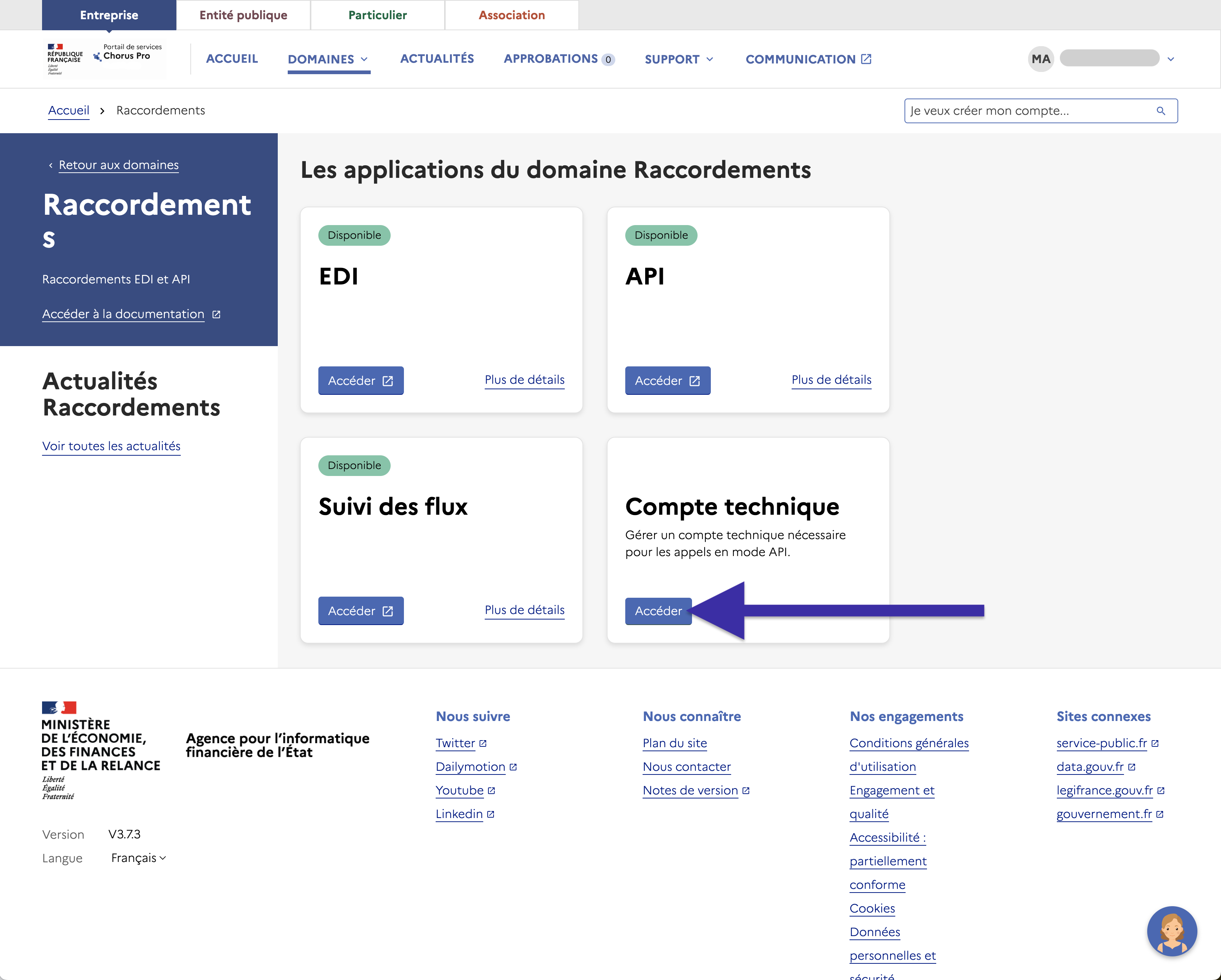Expand the Support menu
Image resolution: width=1221 pixels, height=980 pixels.
[679, 59]
